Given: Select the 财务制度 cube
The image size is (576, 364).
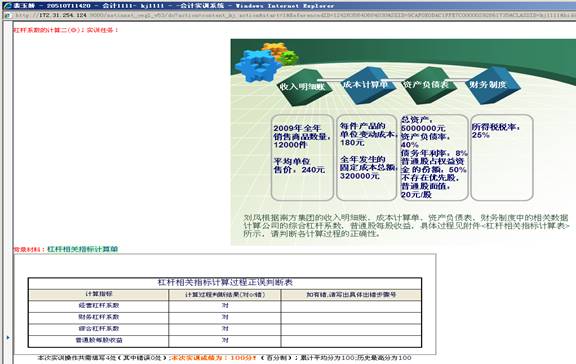Looking at the screenshot, I should (490, 85).
